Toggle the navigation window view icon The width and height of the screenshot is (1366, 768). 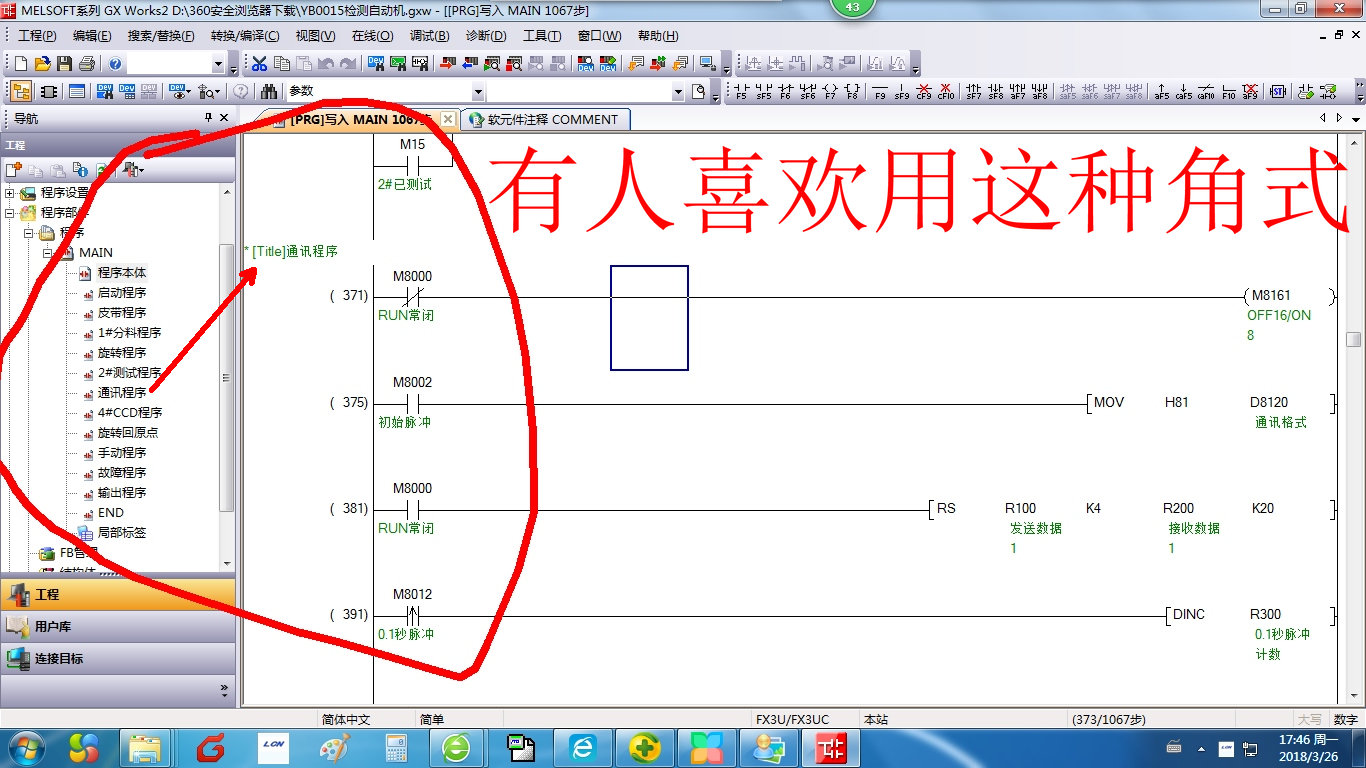coord(20,92)
